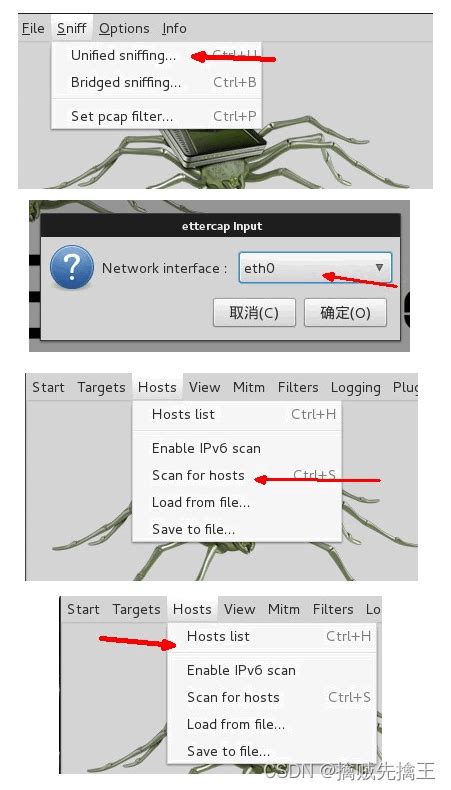This screenshot has height=790, width=451.
Task: Open the truncated Plug(ins) menu
Action: (x=405, y=387)
